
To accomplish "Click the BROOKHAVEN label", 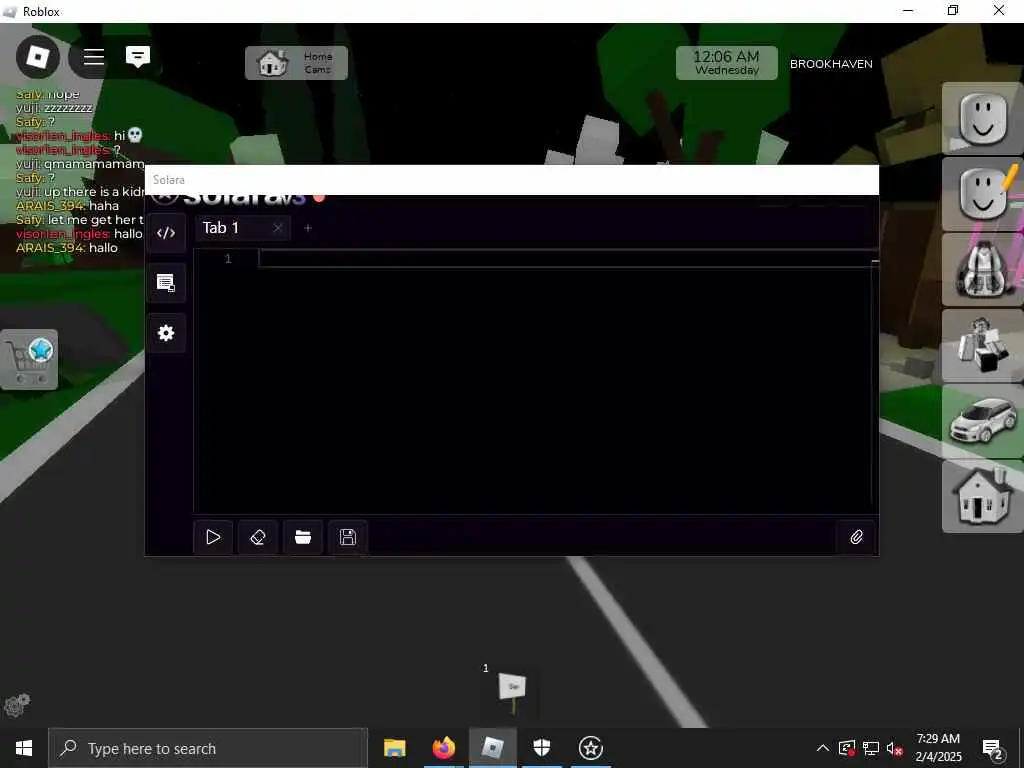I will coord(831,64).
